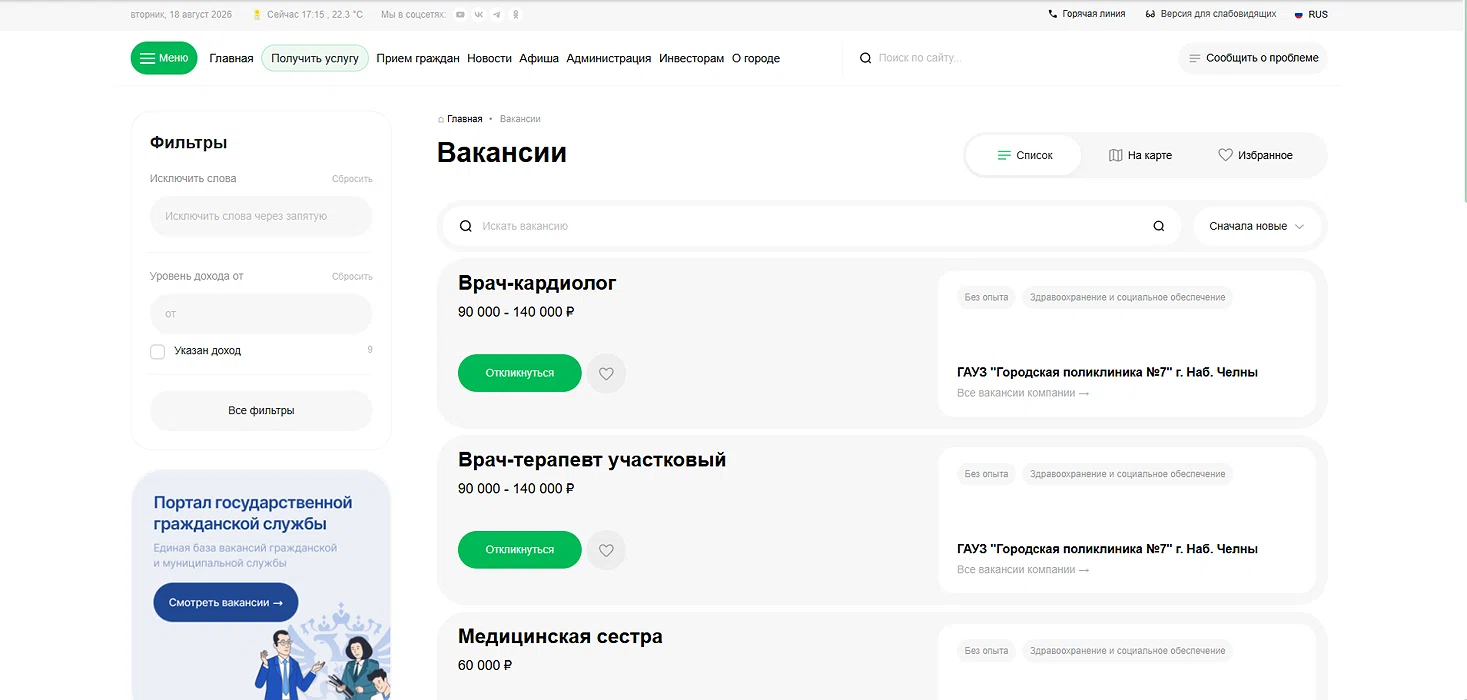Image resolution: width=1467 pixels, height=700 pixels.
Task: Open Афиша in the top menu
Action: [539, 58]
